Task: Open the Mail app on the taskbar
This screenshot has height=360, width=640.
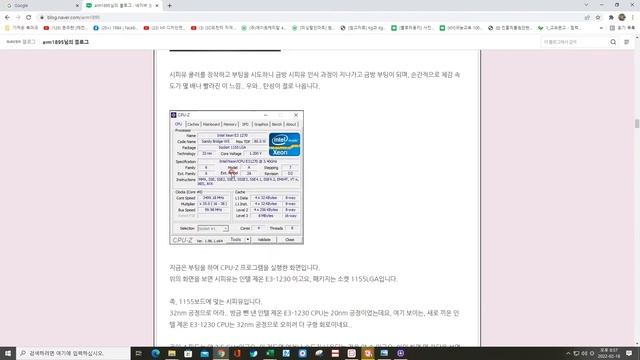Action: tap(204, 353)
